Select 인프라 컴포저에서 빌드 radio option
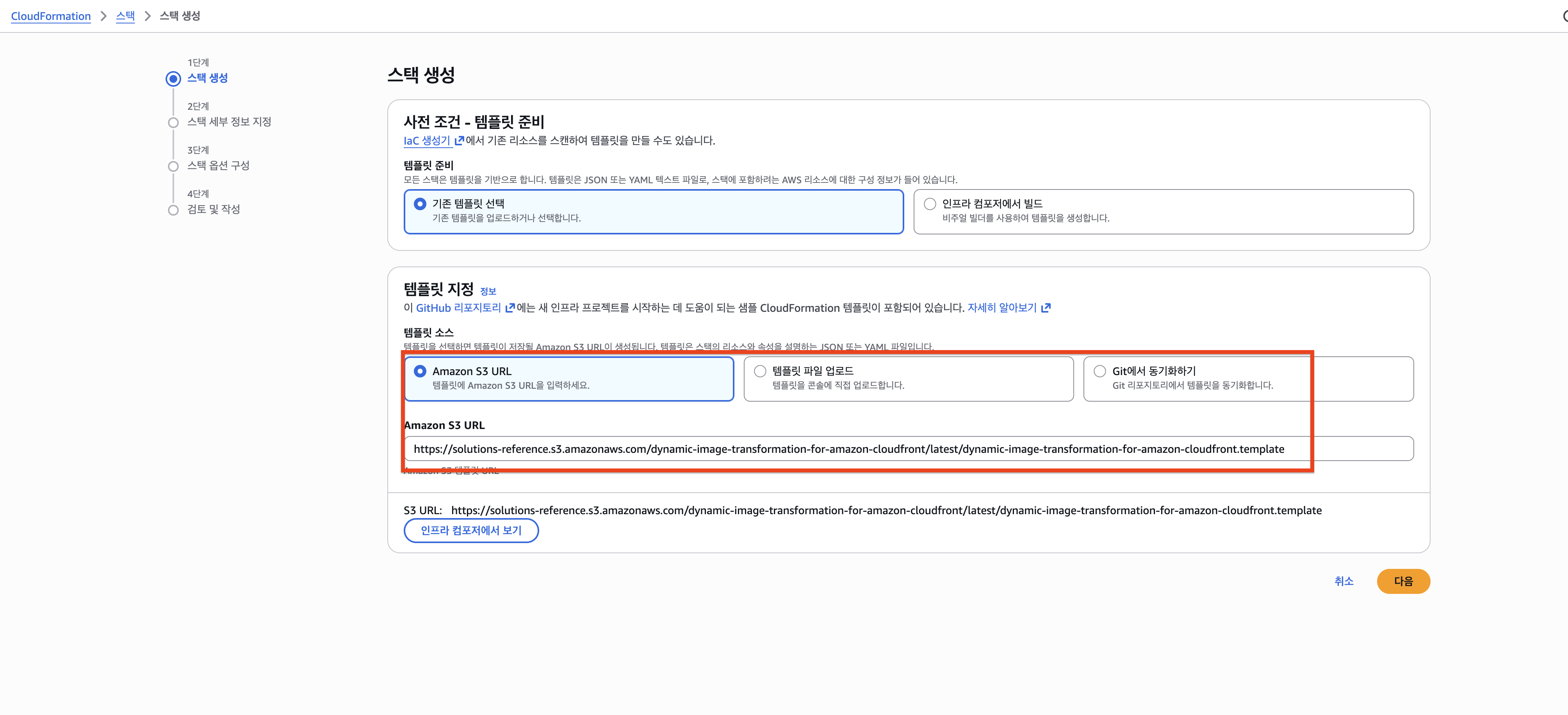Viewport: 1568px width, 715px height. coord(930,204)
